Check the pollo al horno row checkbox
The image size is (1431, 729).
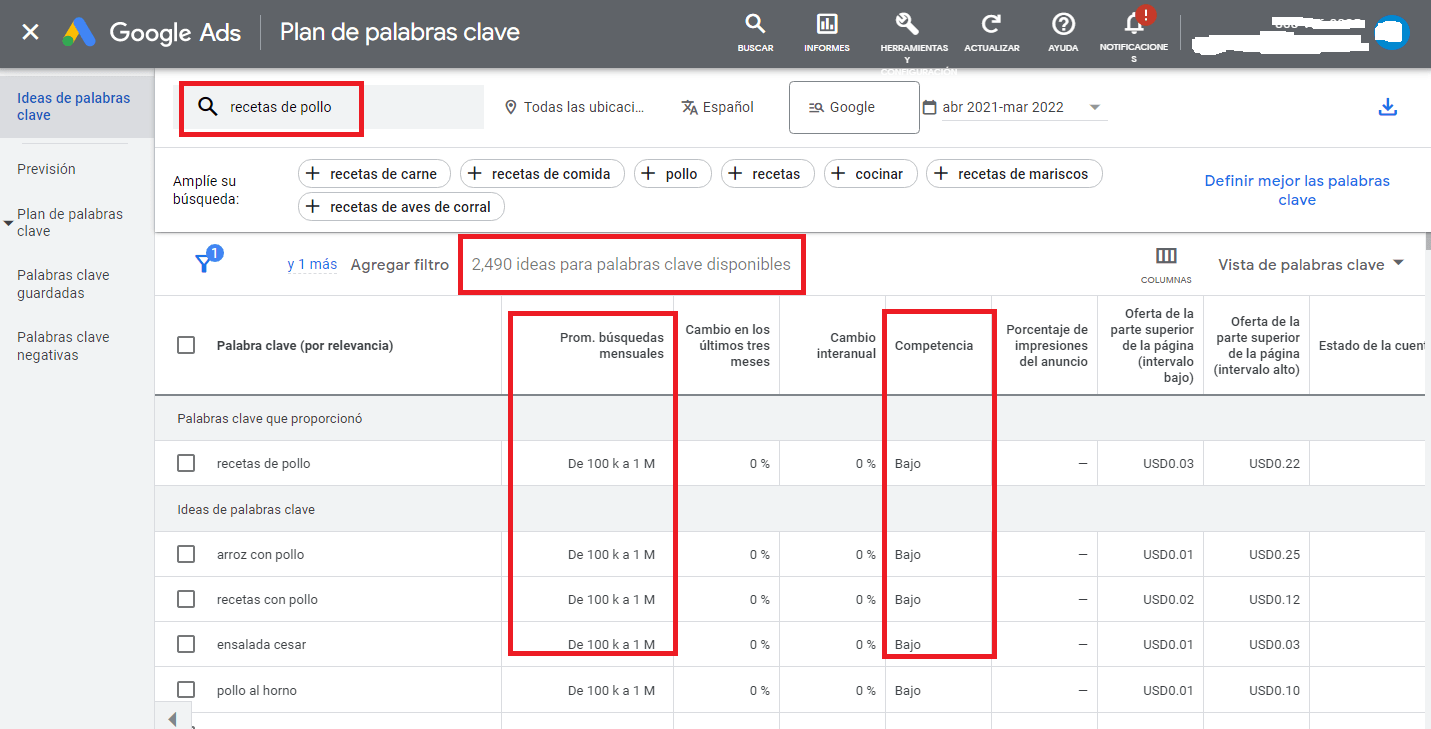186,690
